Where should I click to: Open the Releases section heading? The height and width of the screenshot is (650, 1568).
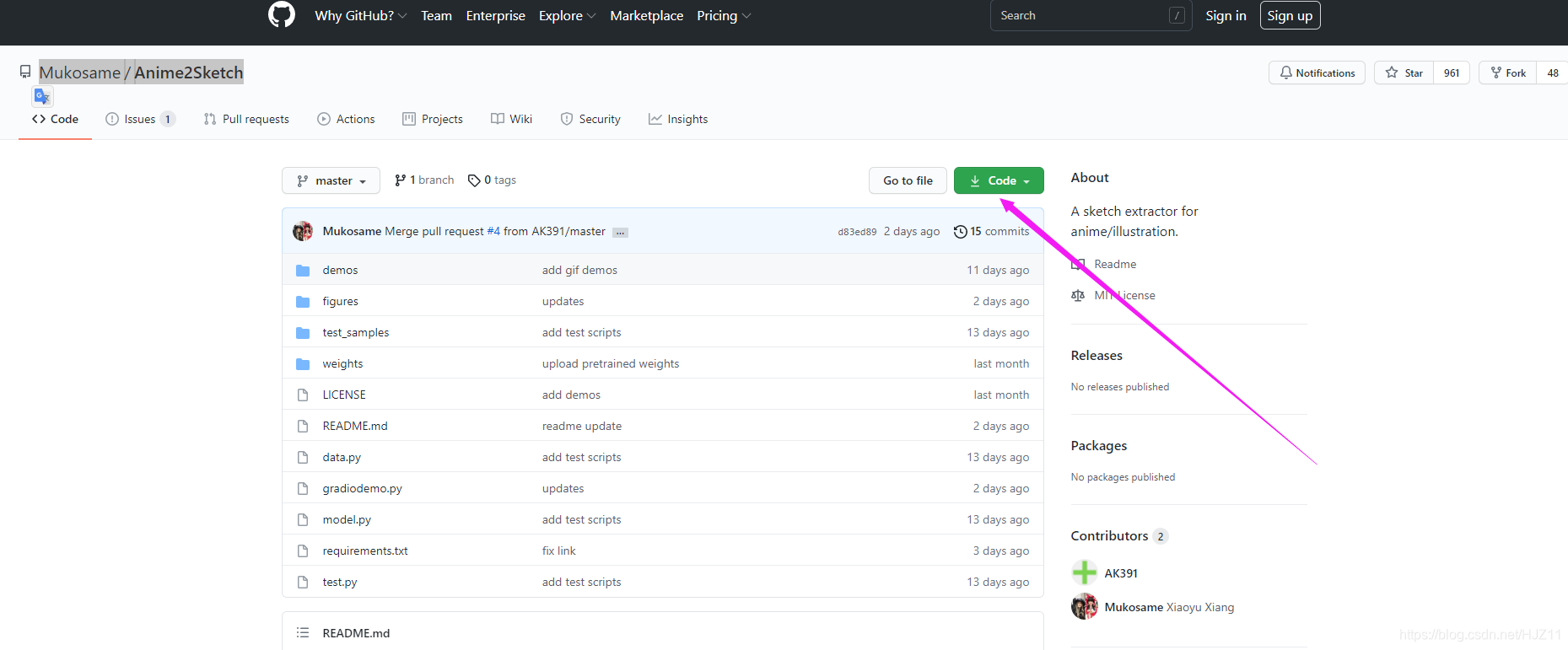coord(1097,356)
